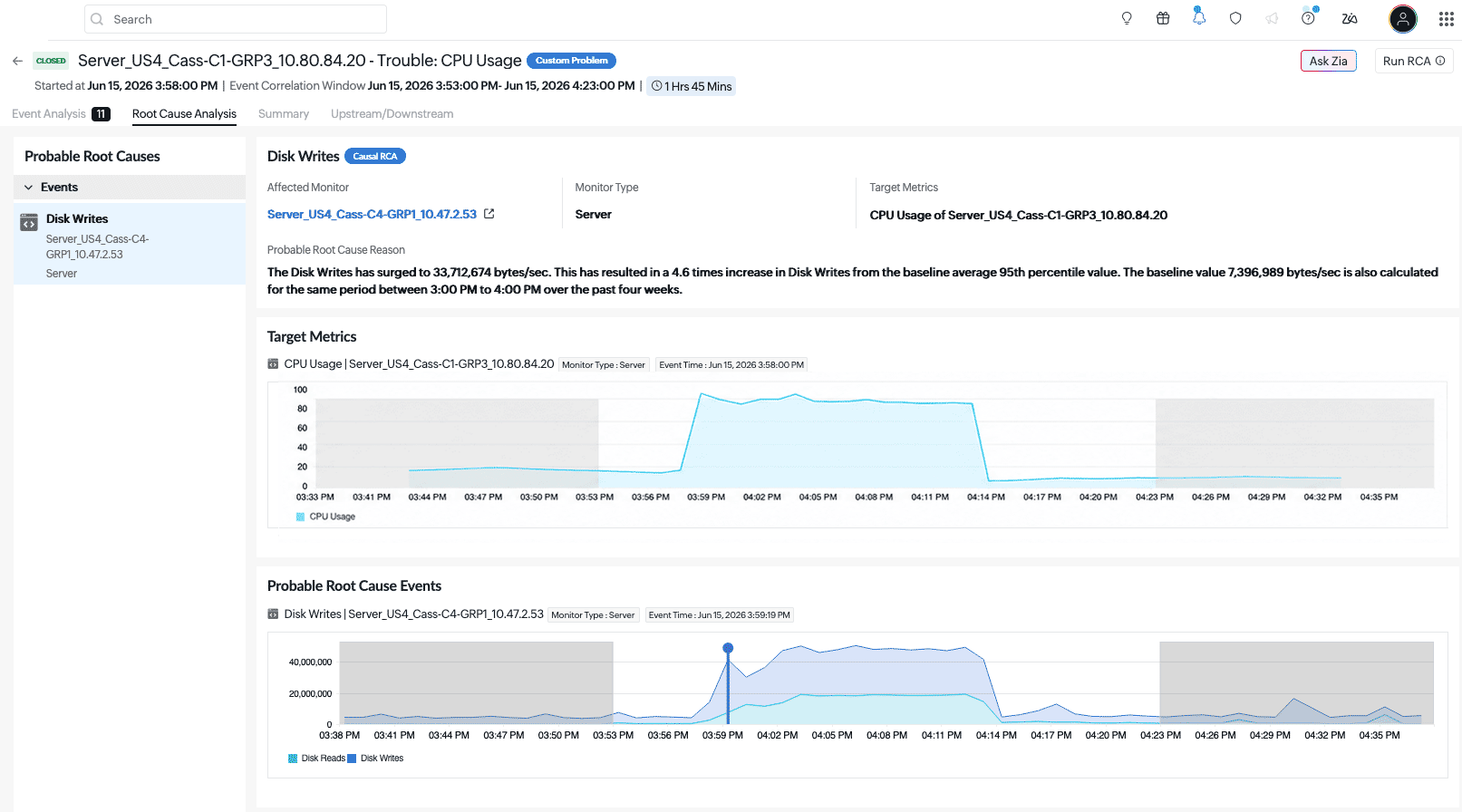Click the info icon on Run RCA

tap(1440, 61)
